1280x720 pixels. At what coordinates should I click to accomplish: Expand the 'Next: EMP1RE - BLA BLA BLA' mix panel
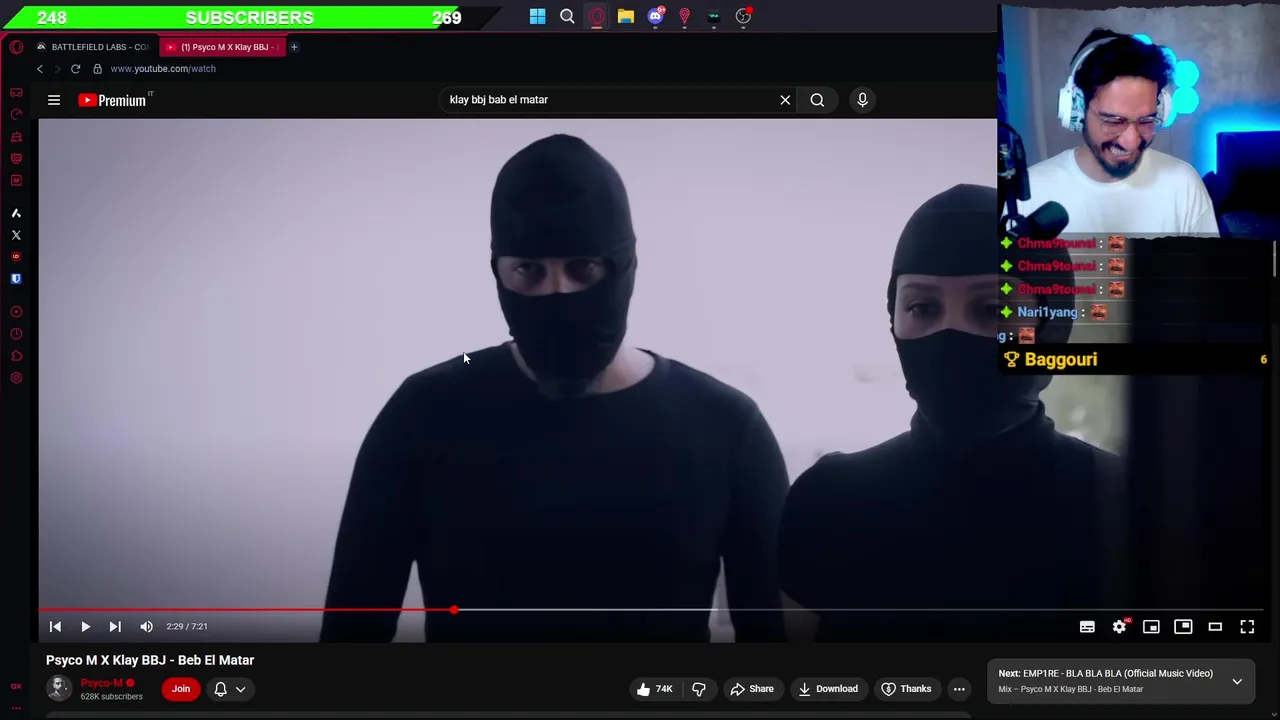tap(1237, 681)
